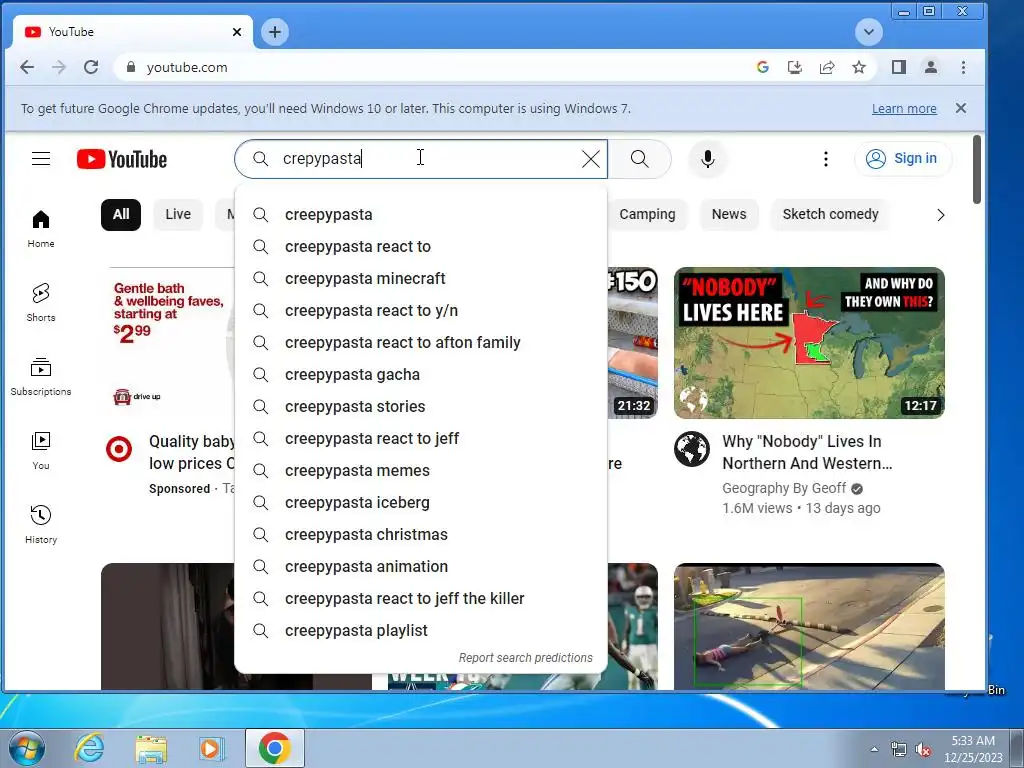
Task: Launch Internet Explorer from taskbar
Action: pos(89,748)
